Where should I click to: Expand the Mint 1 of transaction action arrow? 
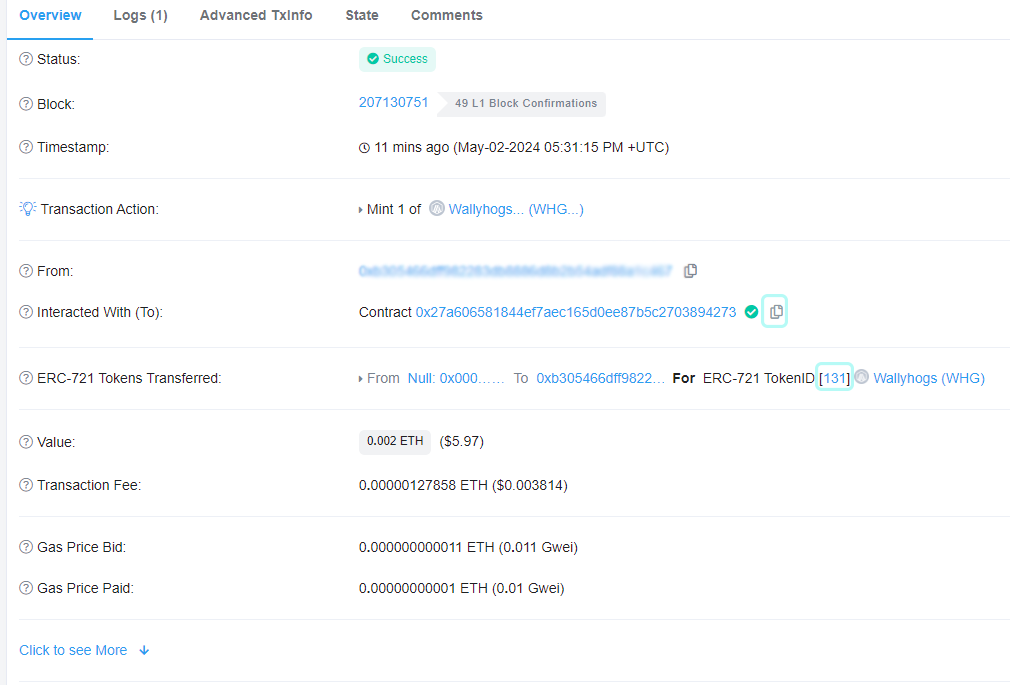(x=360, y=208)
